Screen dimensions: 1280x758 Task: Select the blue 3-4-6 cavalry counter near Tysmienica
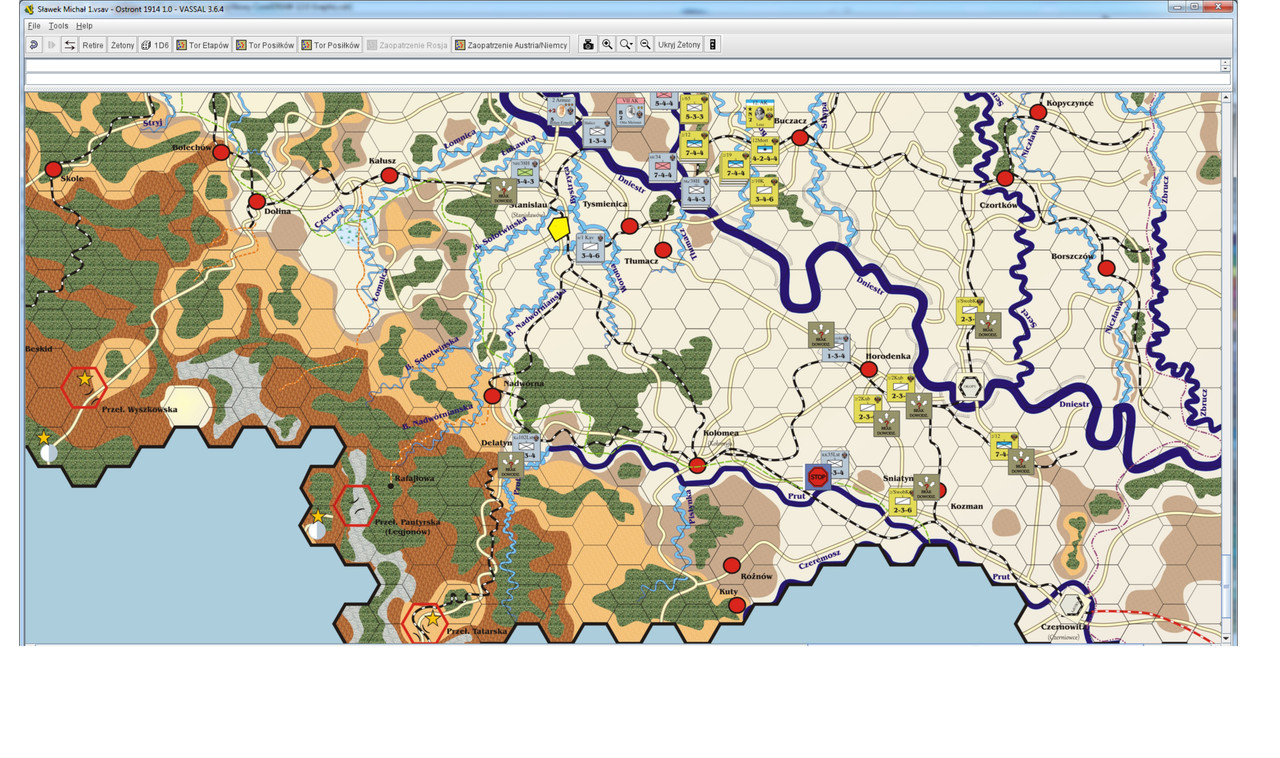click(588, 247)
